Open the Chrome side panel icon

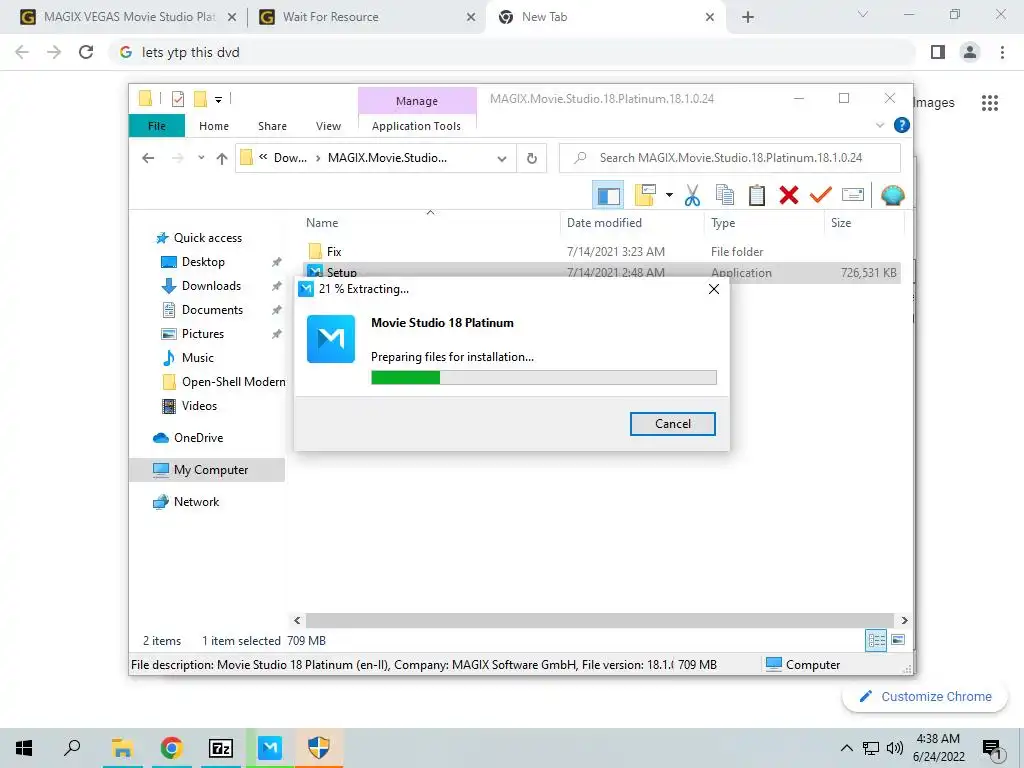(938, 52)
